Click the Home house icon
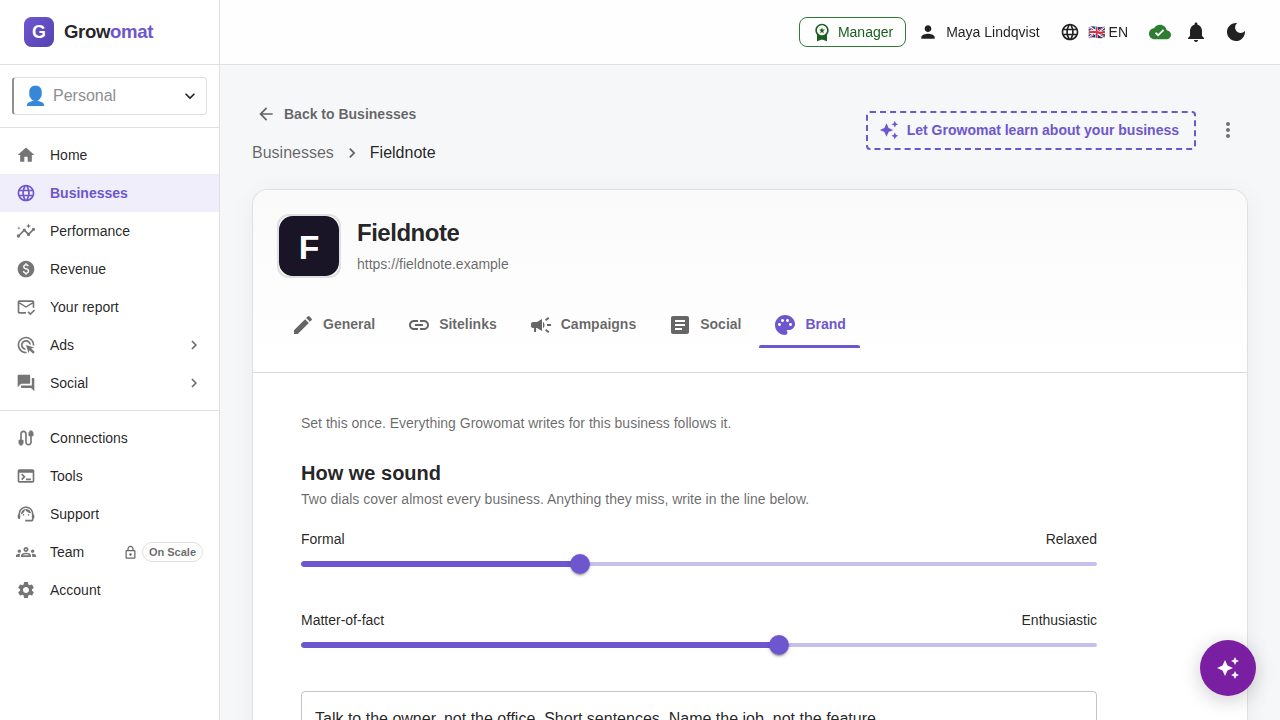Screen dimensions: 1280x720 click(27, 155)
